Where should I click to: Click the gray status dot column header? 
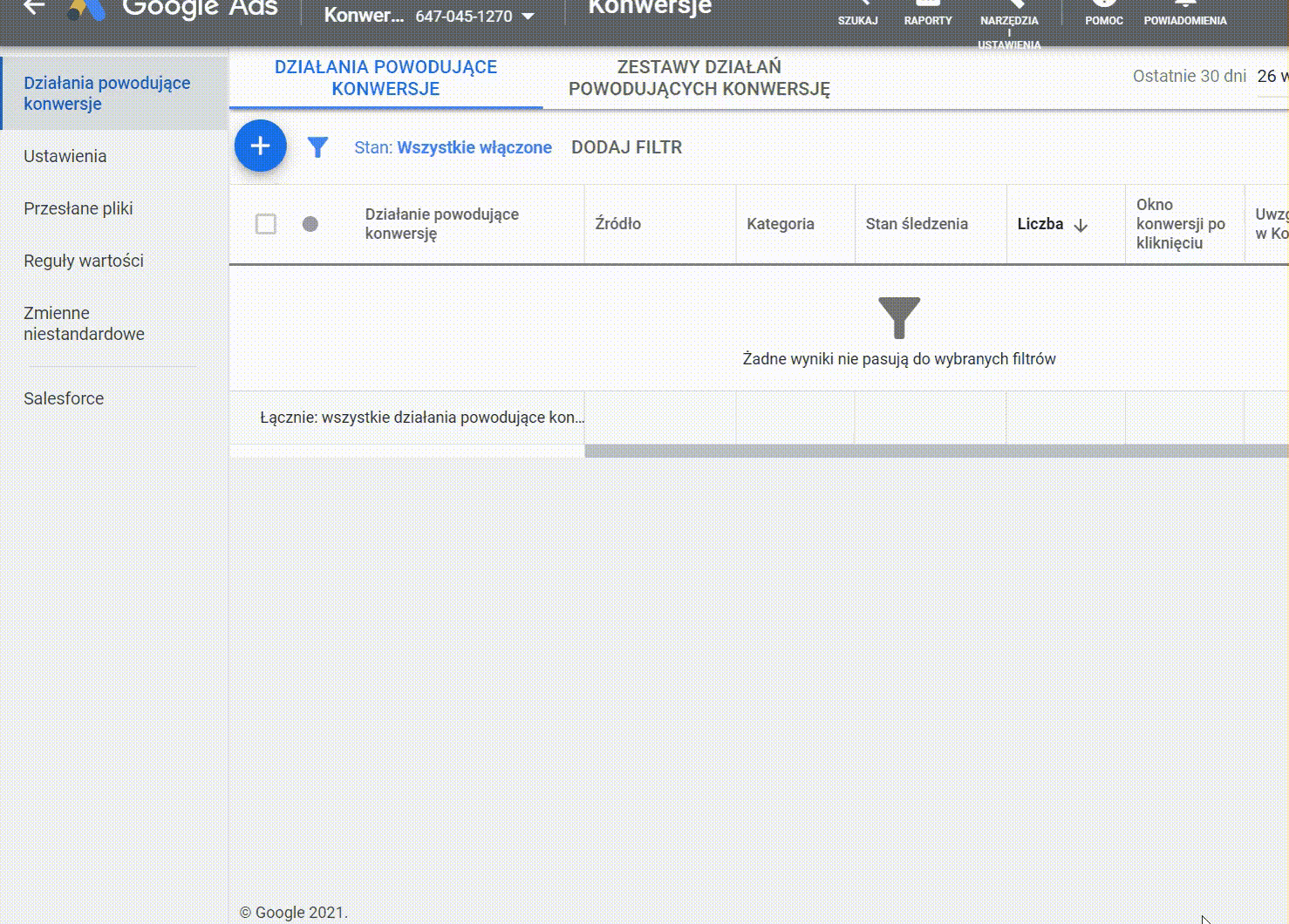[x=310, y=224]
